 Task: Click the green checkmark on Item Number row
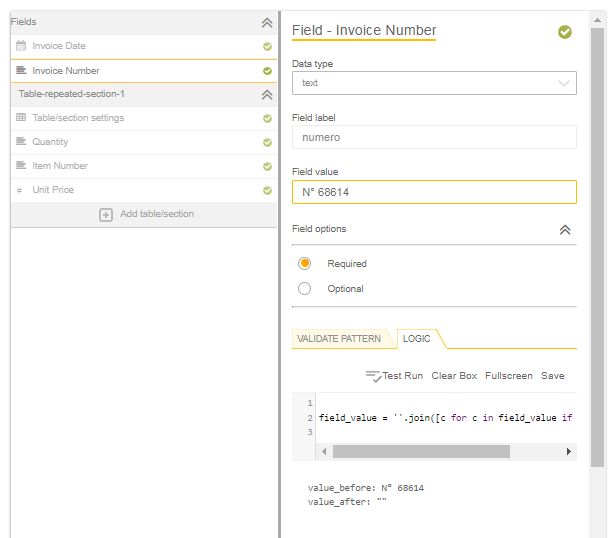coord(267,167)
